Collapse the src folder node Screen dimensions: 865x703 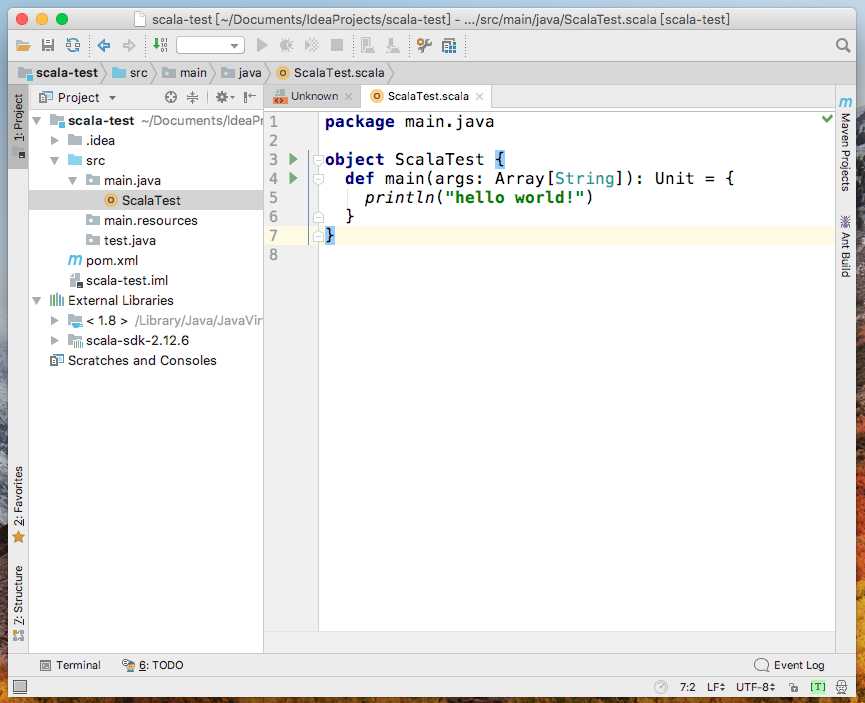coord(55,161)
